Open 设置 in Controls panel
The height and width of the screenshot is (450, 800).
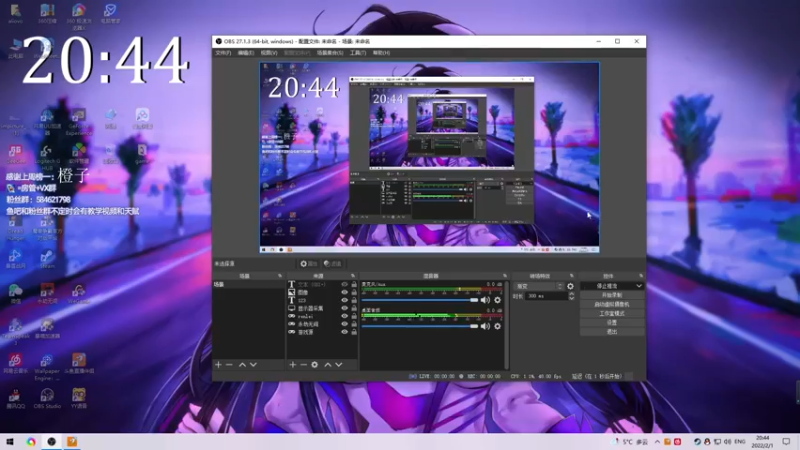(612, 323)
